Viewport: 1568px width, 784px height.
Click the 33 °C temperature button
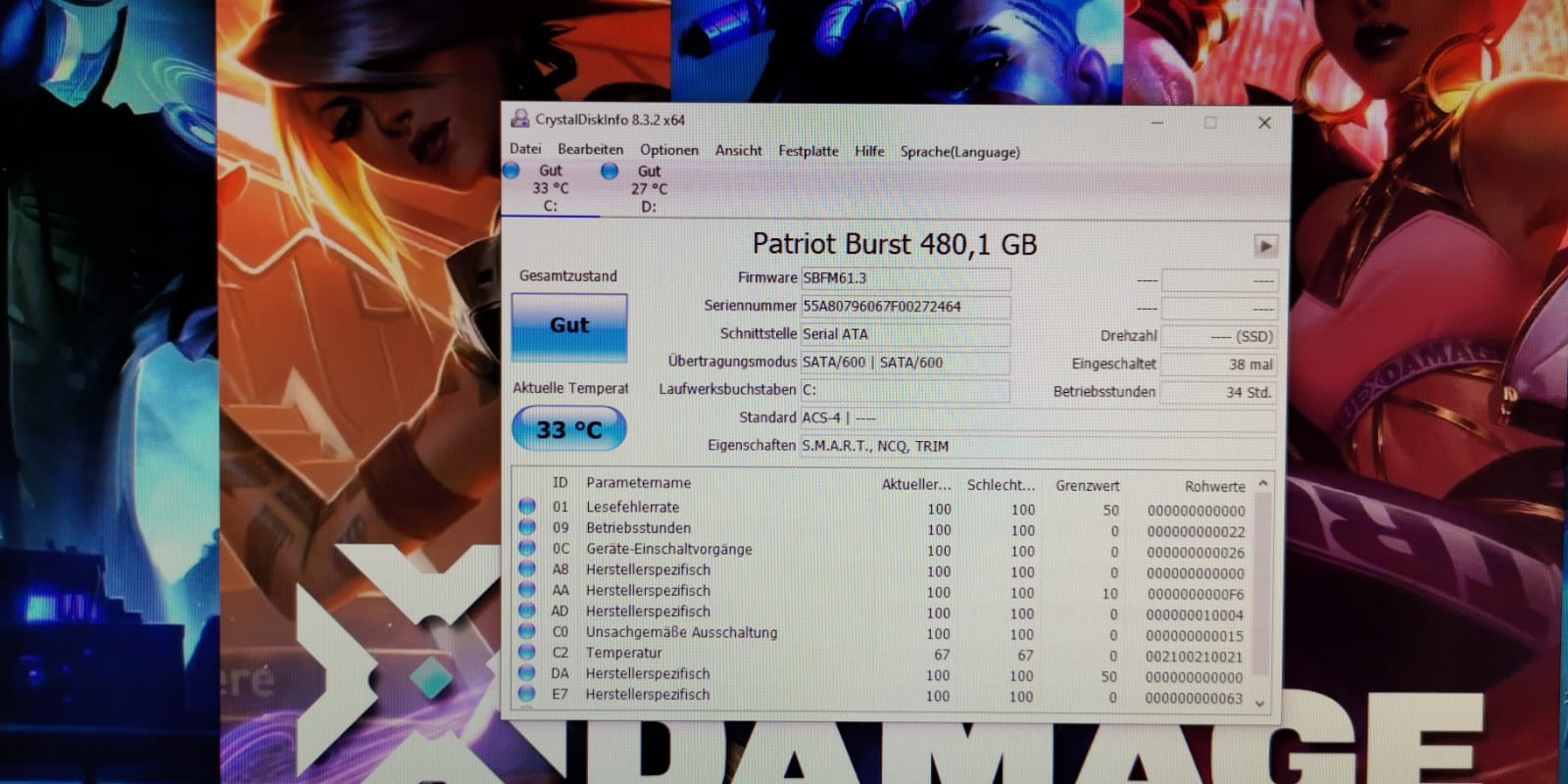(569, 429)
